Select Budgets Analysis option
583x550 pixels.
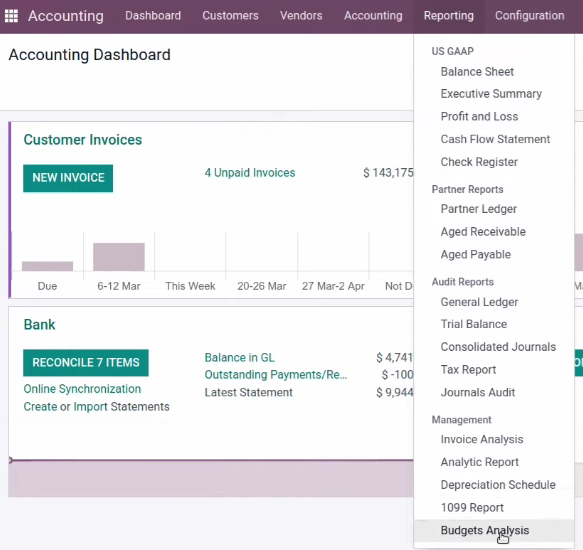click(484, 530)
